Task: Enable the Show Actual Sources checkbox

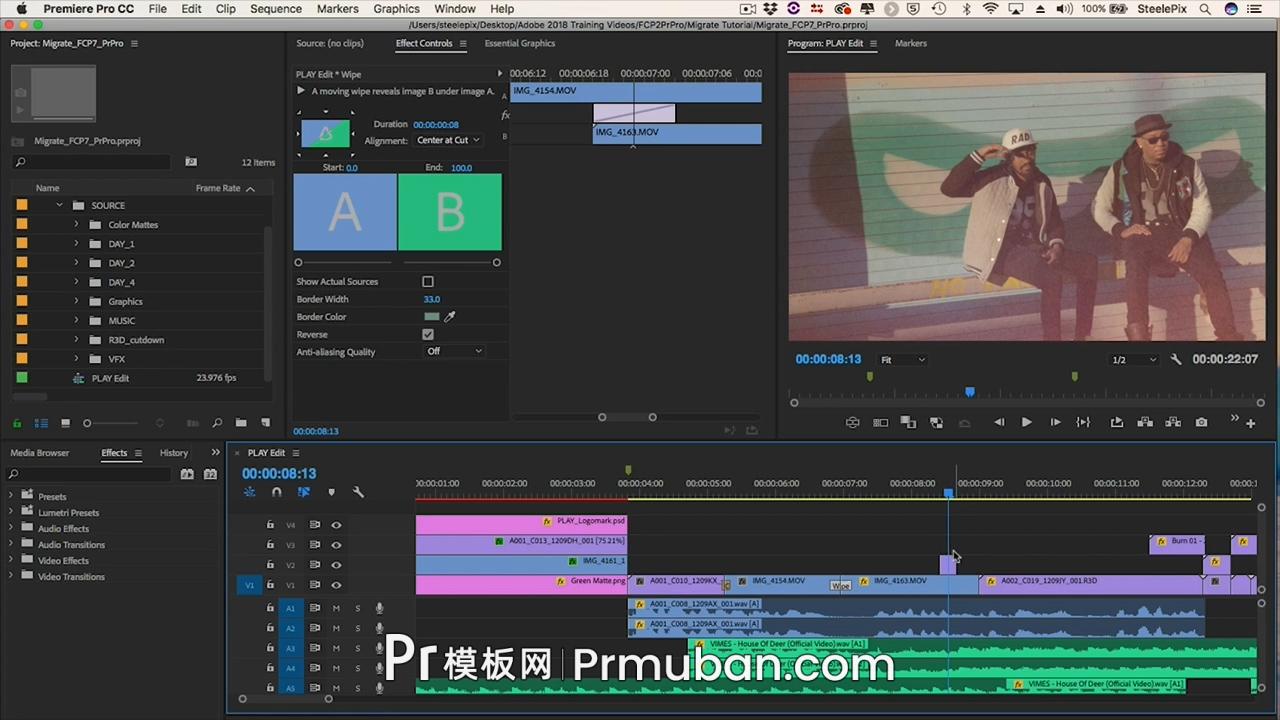Action: [428, 281]
